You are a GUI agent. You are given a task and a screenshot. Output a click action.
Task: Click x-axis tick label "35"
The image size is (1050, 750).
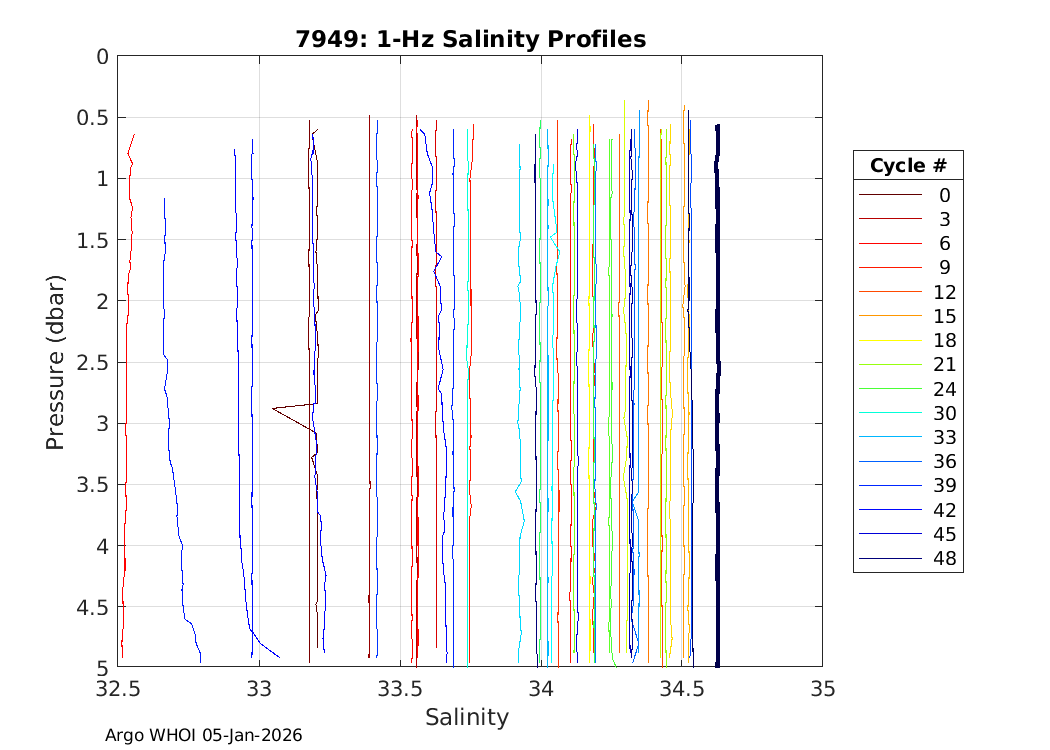822,689
